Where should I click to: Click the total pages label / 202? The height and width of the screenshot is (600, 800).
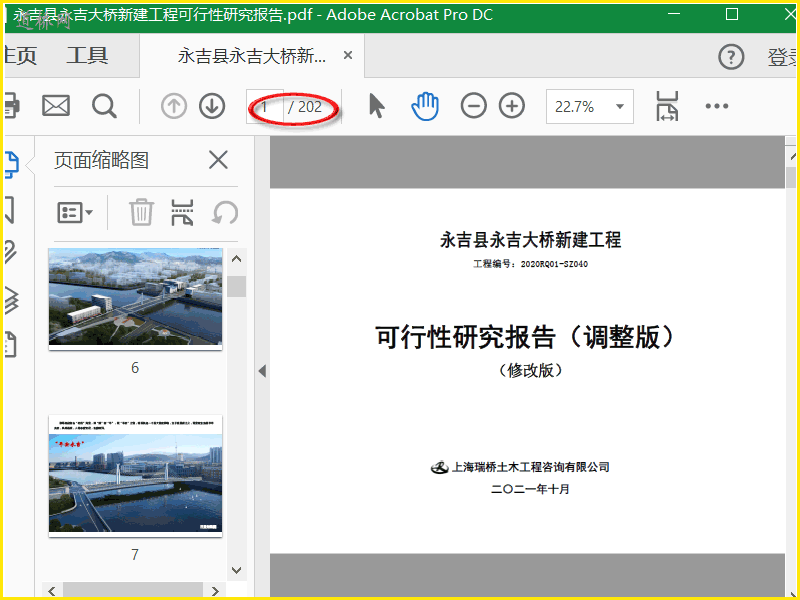pos(305,107)
